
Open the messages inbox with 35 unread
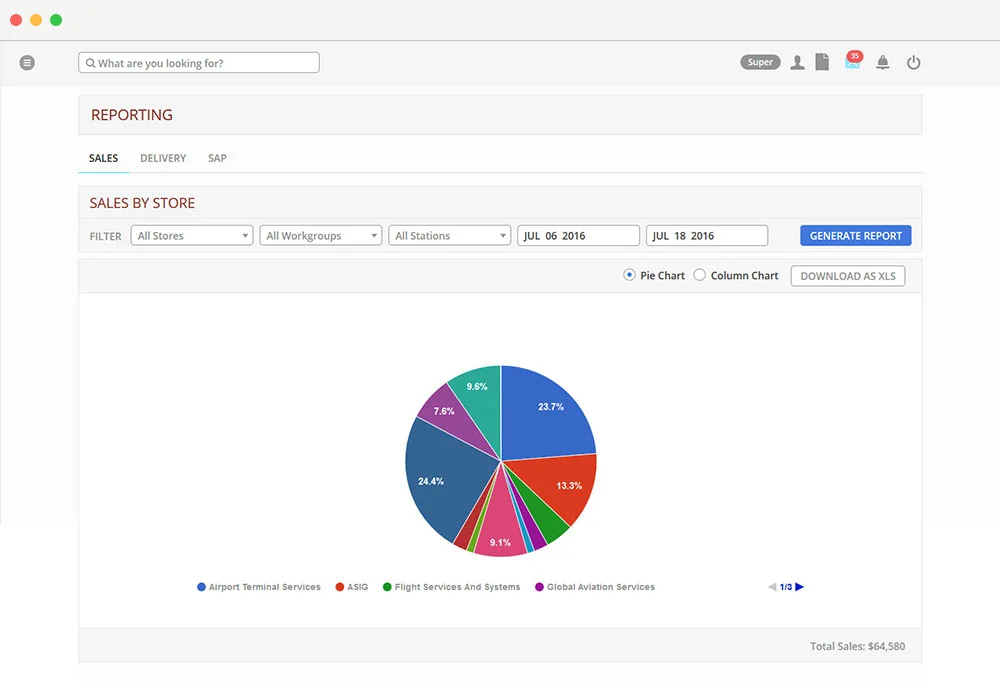(852, 62)
